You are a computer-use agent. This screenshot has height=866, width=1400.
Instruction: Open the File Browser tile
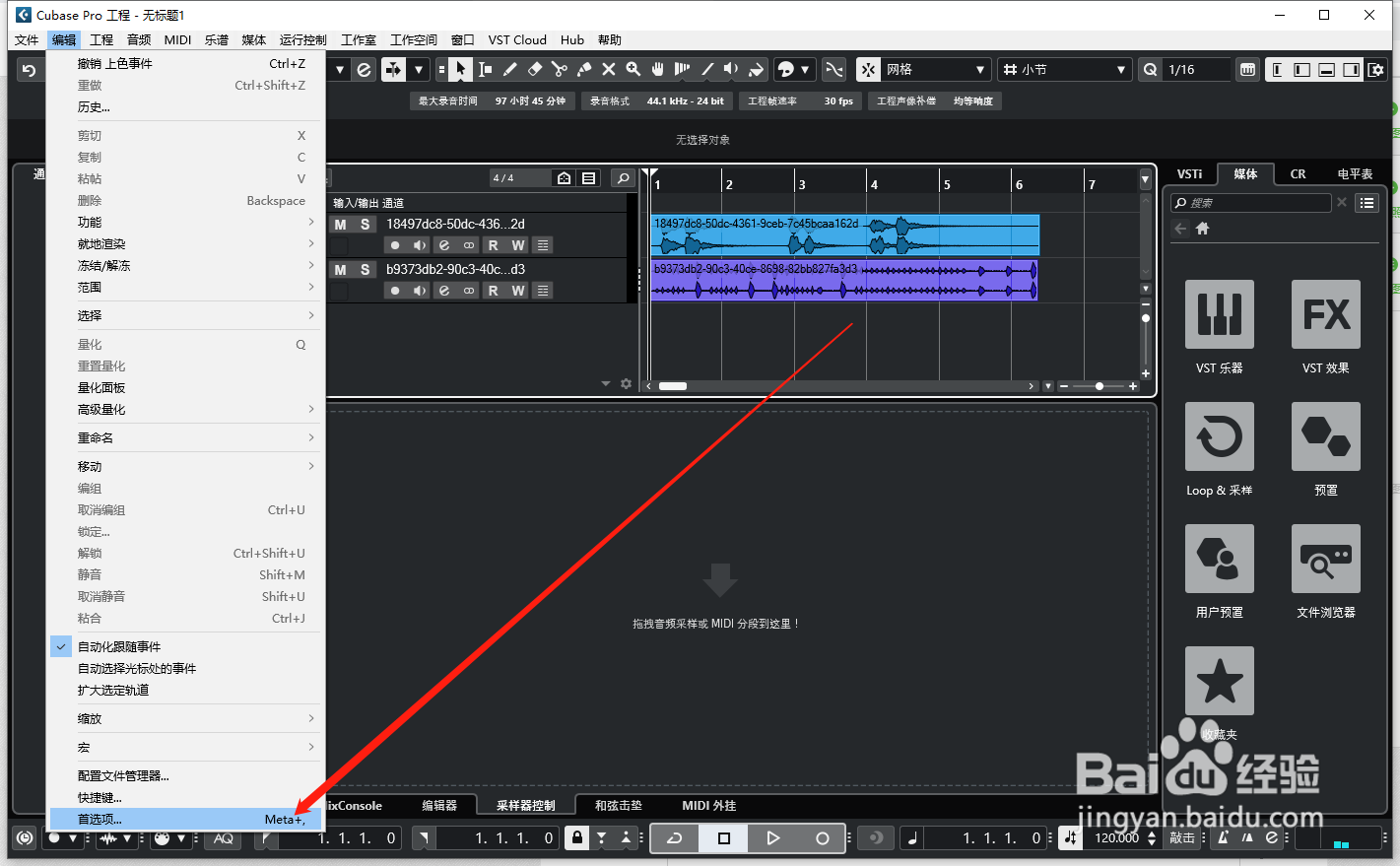pyautogui.click(x=1326, y=559)
